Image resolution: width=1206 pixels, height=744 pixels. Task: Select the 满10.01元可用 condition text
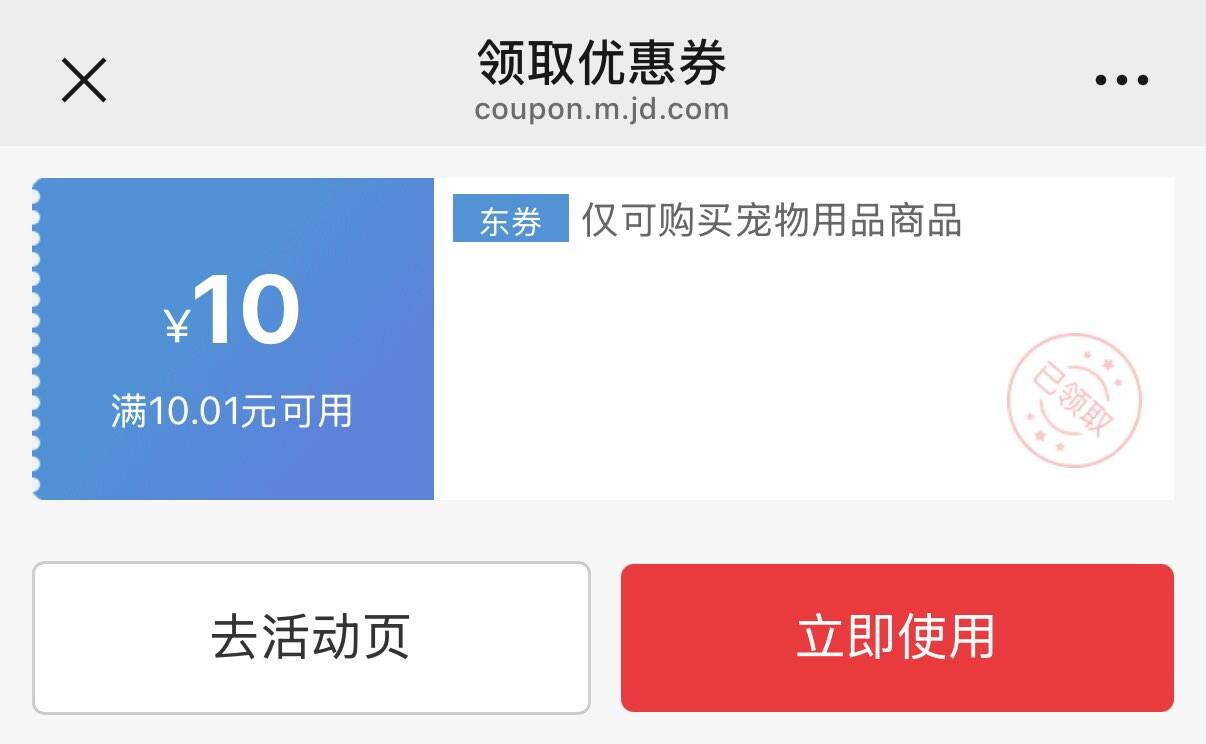231,411
